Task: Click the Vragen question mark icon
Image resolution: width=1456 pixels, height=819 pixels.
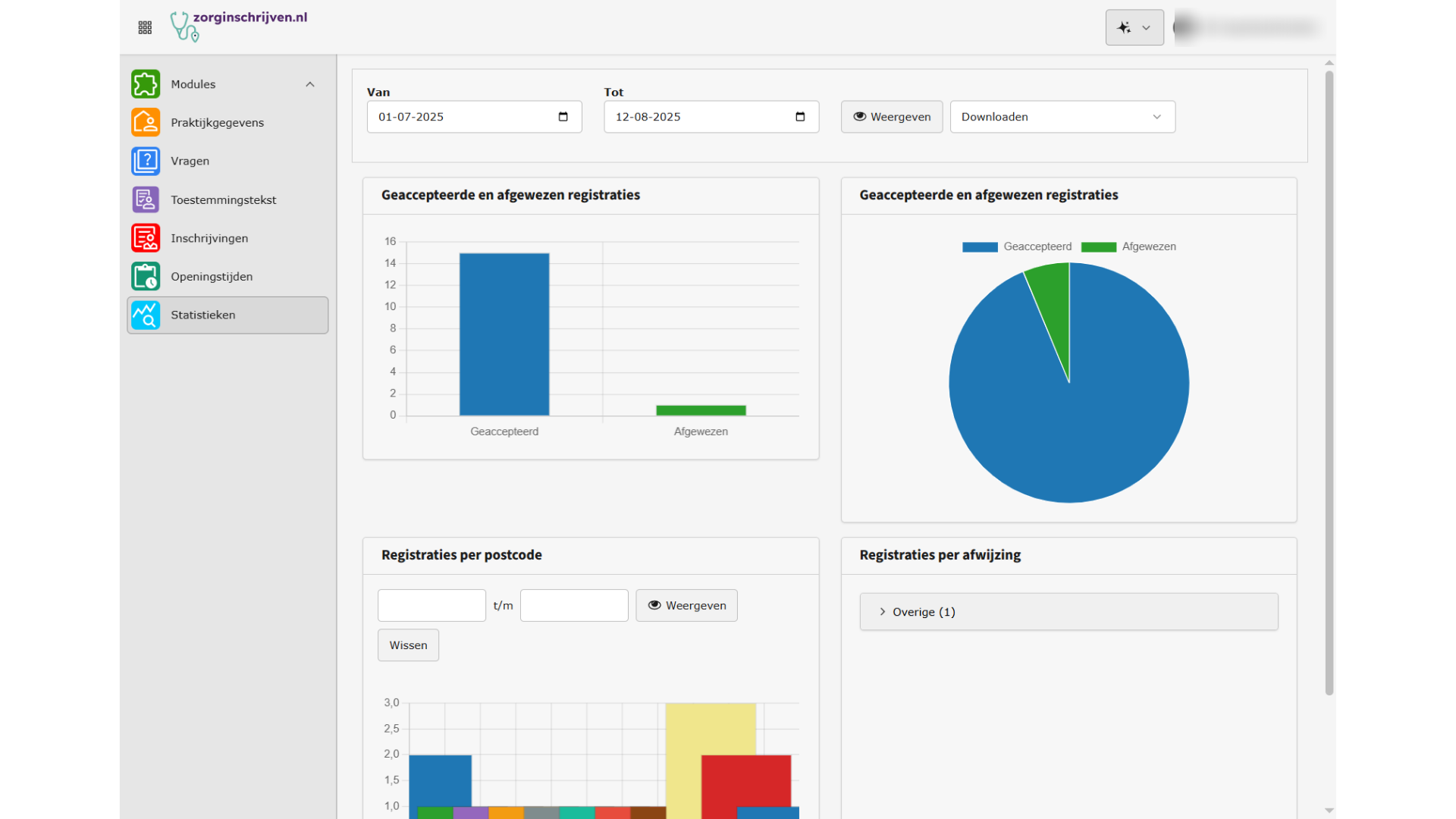Action: tap(146, 161)
